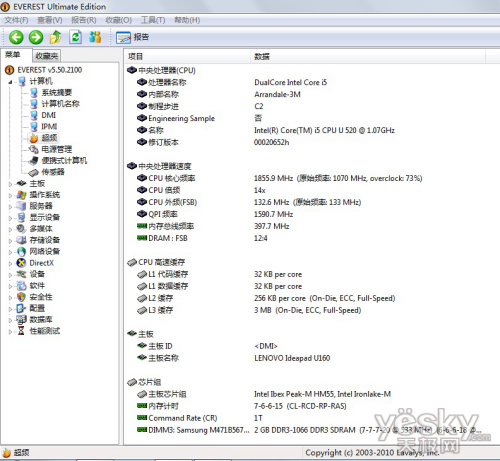Select the CPU 核心频率 row
This screenshot has height=461, width=500.
279,178
